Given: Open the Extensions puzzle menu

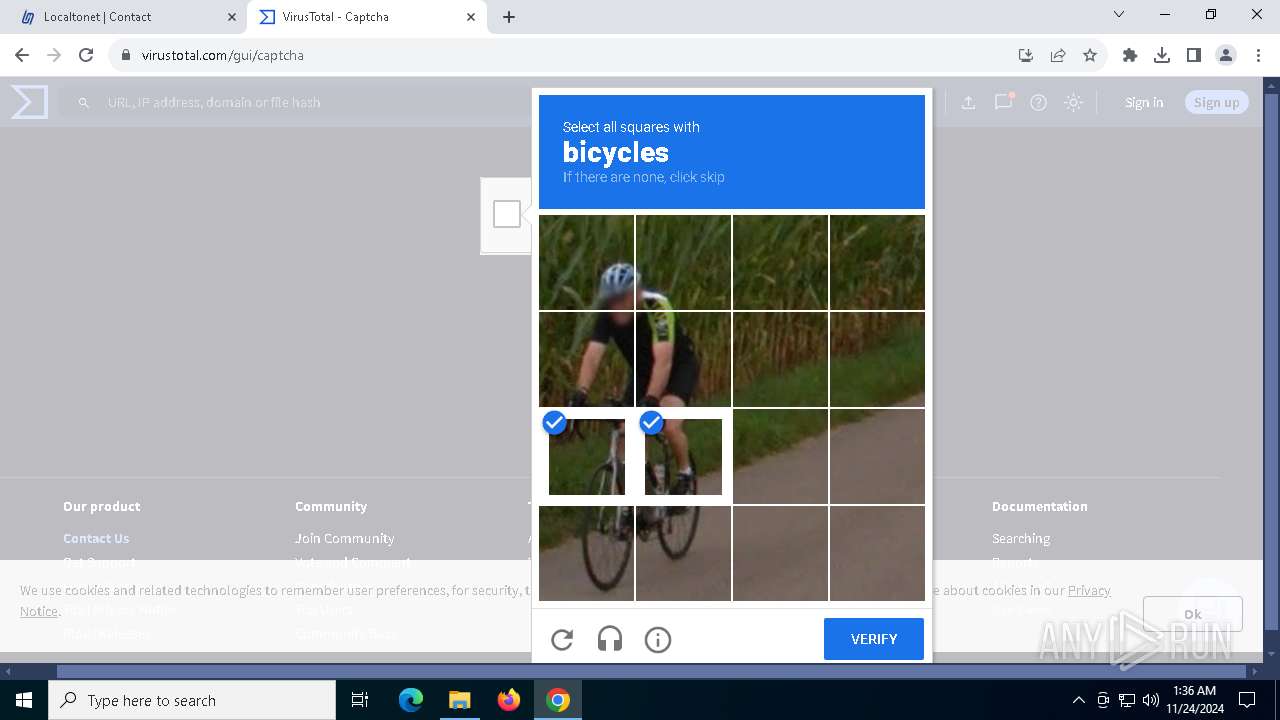Looking at the screenshot, I should [x=1130, y=55].
